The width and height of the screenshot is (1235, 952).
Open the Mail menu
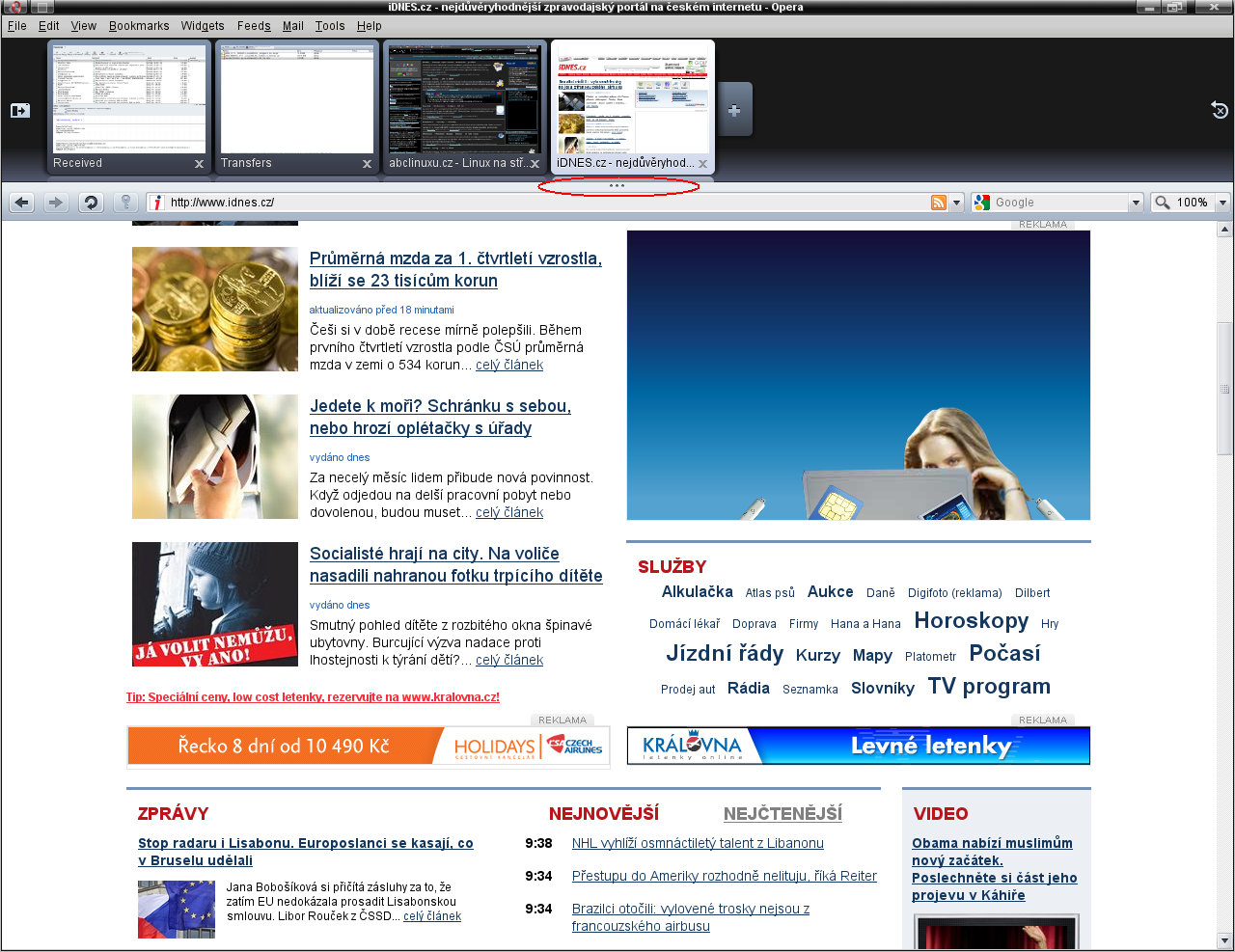click(x=293, y=26)
